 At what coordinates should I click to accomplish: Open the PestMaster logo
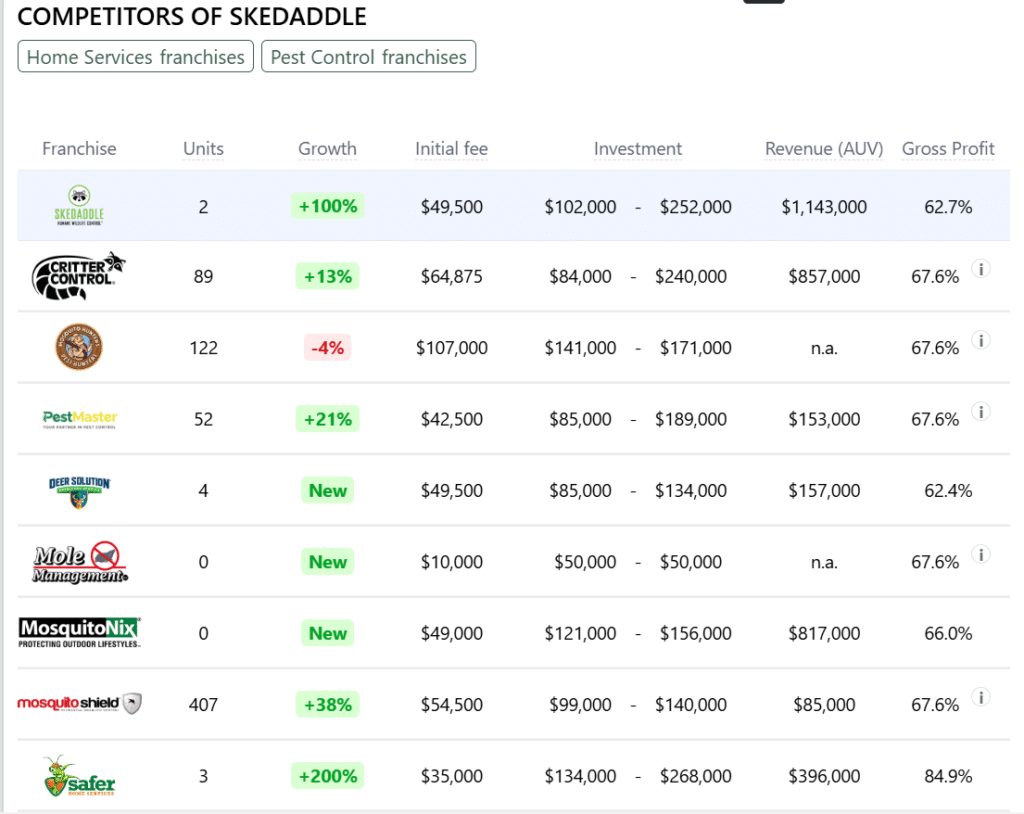pos(80,419)
